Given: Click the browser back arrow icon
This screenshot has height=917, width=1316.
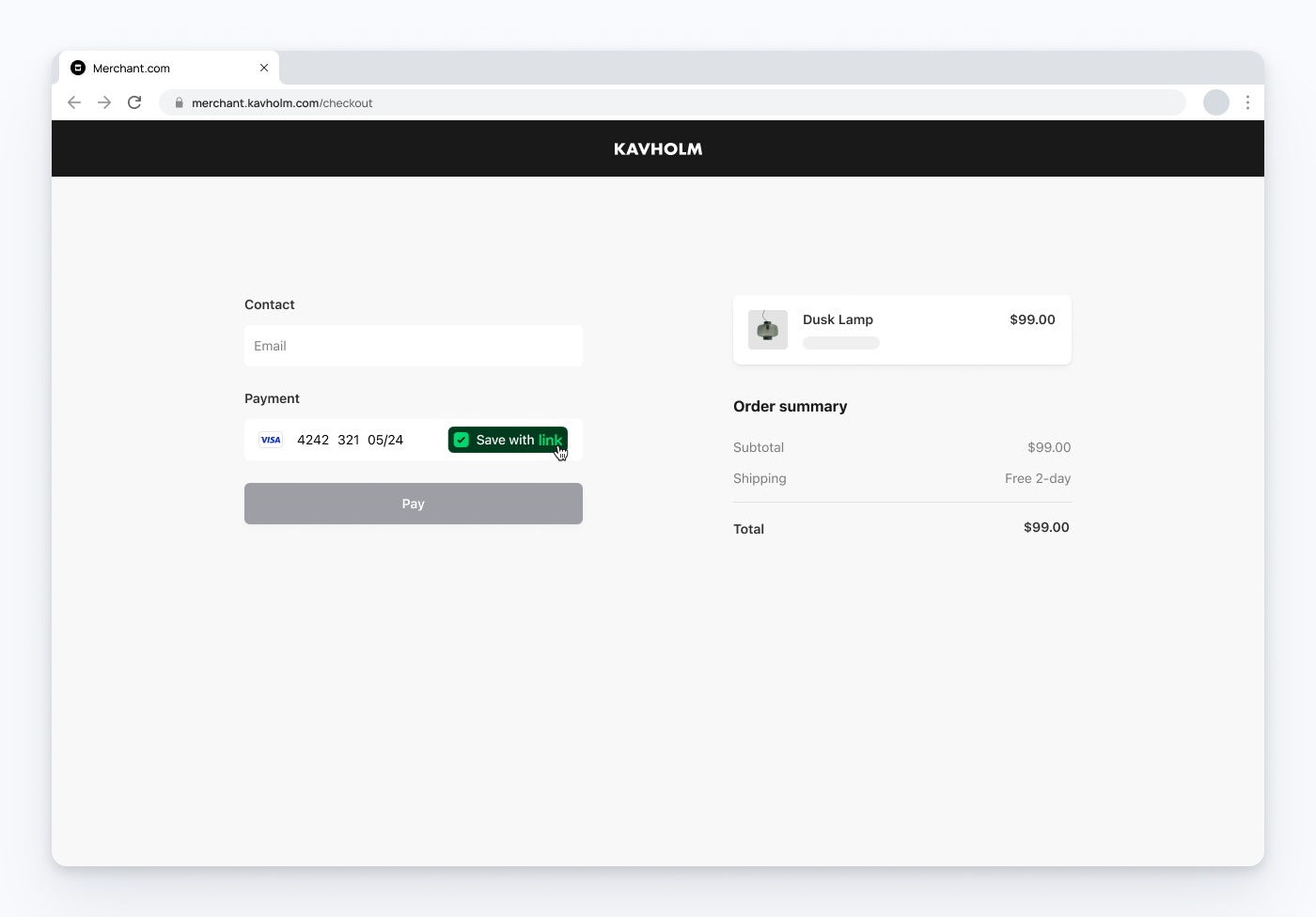Looking at the screenshot, I should click(73, 102).
